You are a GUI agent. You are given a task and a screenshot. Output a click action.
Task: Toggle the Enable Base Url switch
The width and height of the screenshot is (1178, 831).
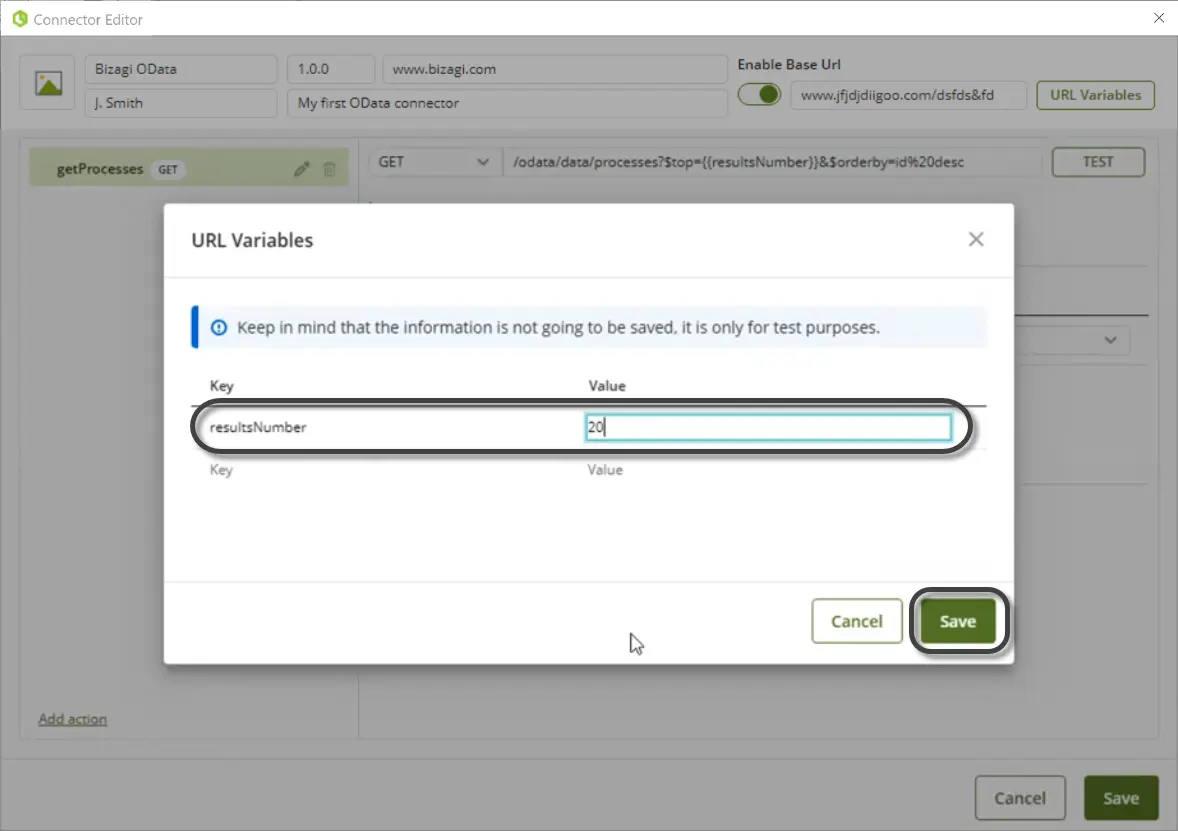point(760,95)
